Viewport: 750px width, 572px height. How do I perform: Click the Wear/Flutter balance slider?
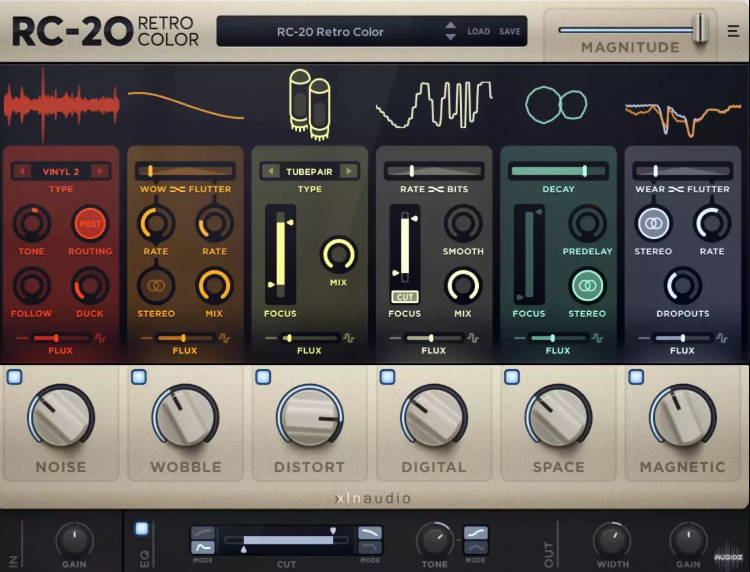(683, 171)
